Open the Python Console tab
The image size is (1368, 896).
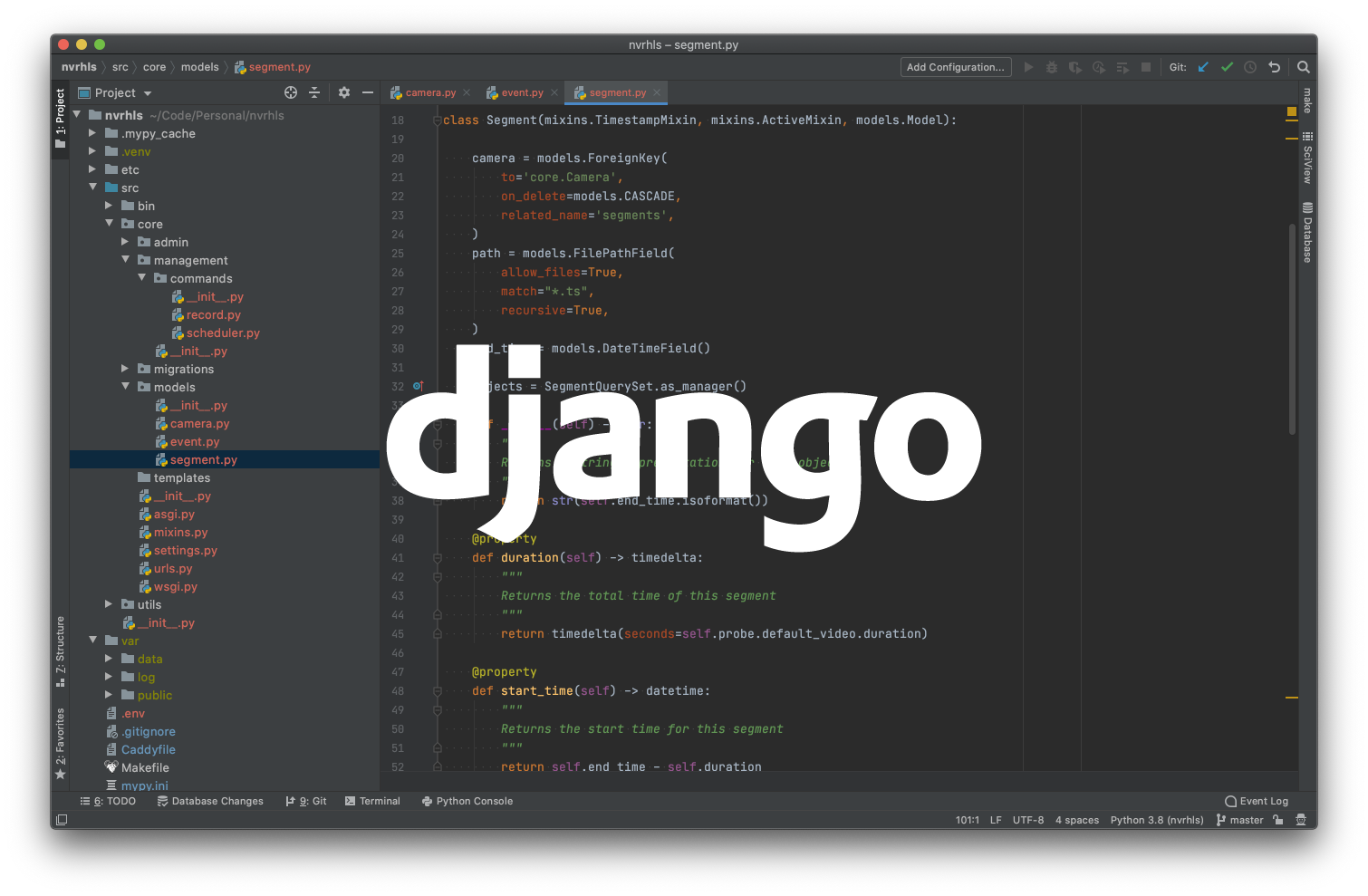(x=467, y=801)
